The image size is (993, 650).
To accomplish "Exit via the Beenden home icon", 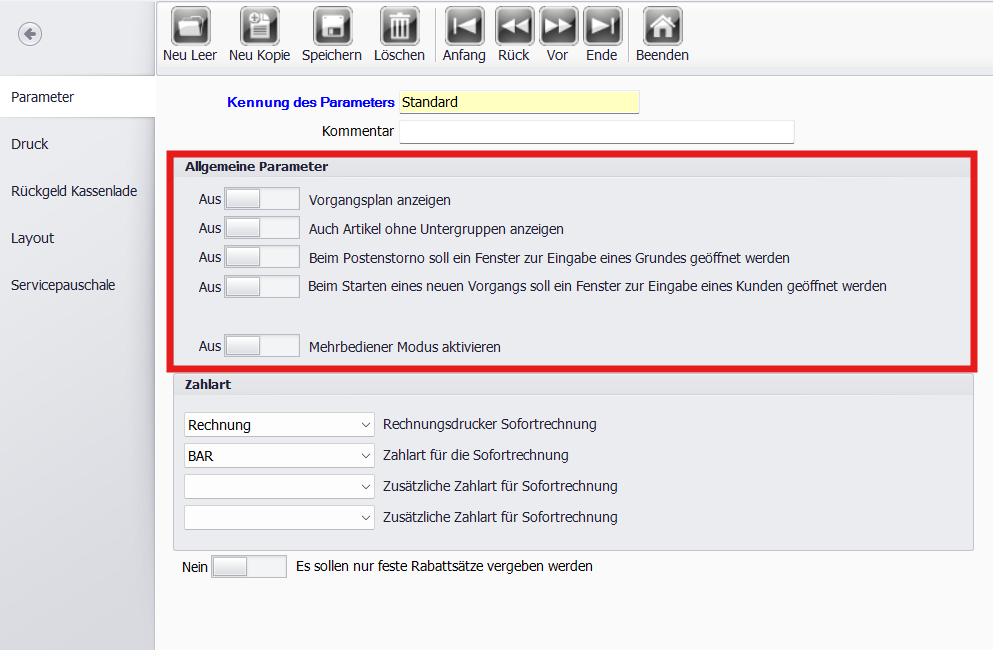I will click(662, 26).
